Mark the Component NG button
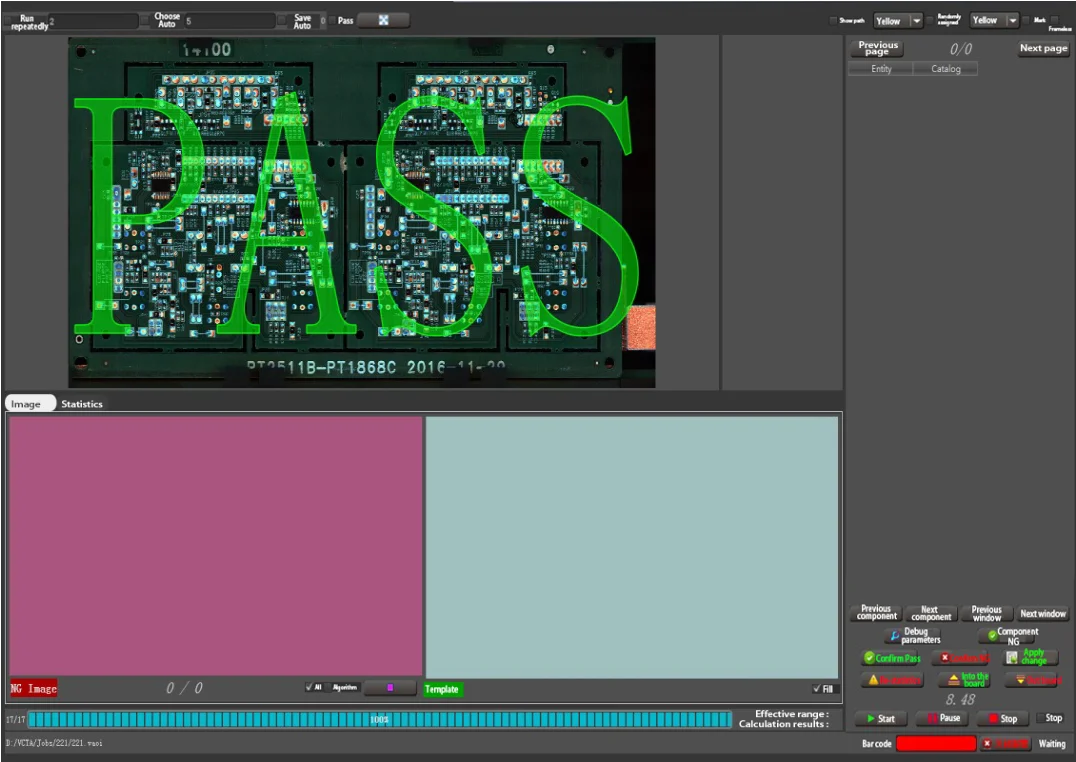This screenshot has height=762, width=1076. click(1009, 636)
